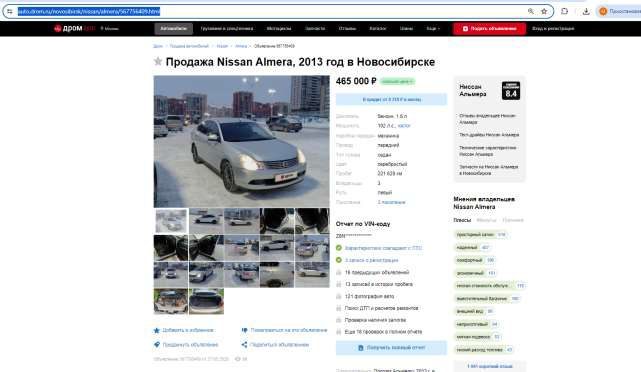
Task: Click the green check icon by Характеристики совпадают с ПТС
Action: (339, 248)
